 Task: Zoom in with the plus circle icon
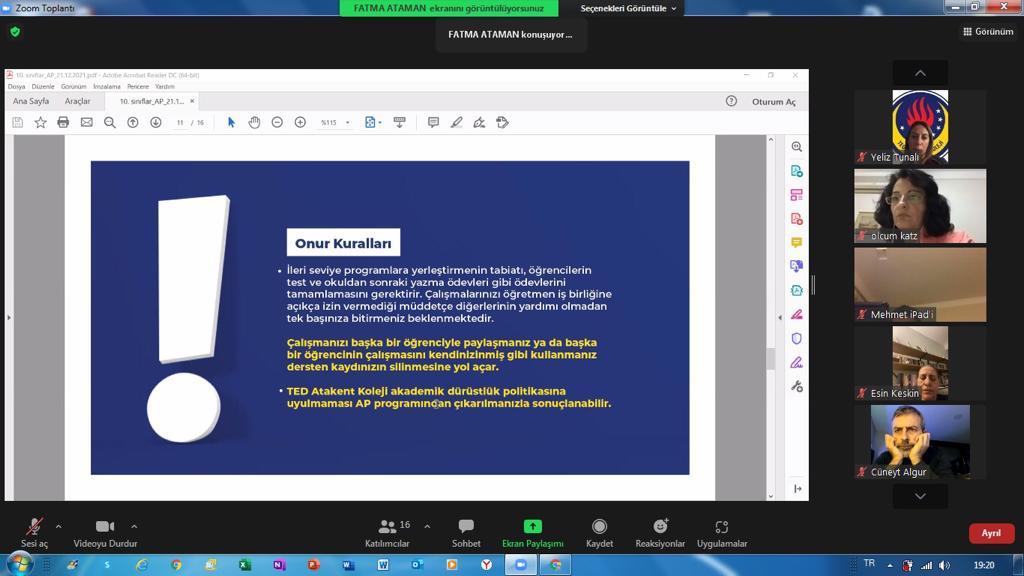coord(300,122)
